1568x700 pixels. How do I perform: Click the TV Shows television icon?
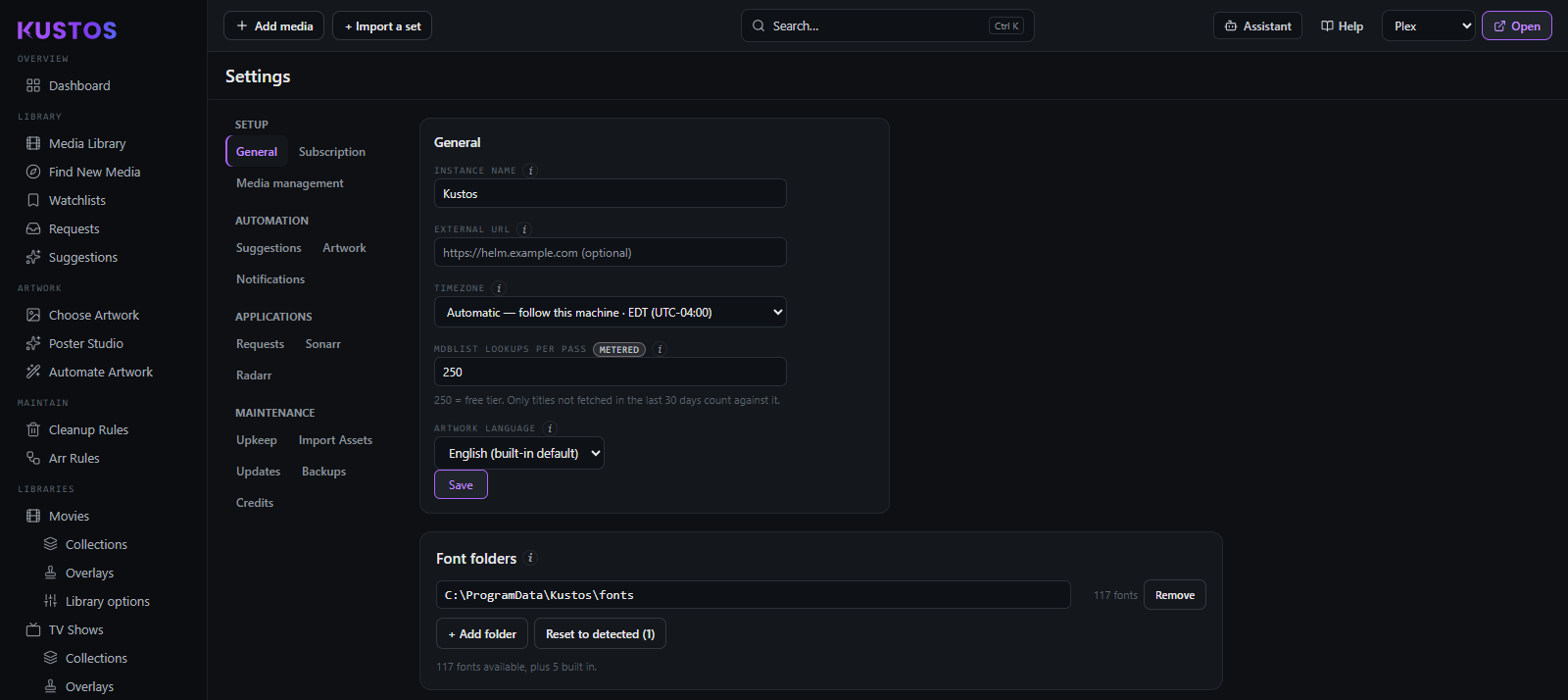click(33, 629)
